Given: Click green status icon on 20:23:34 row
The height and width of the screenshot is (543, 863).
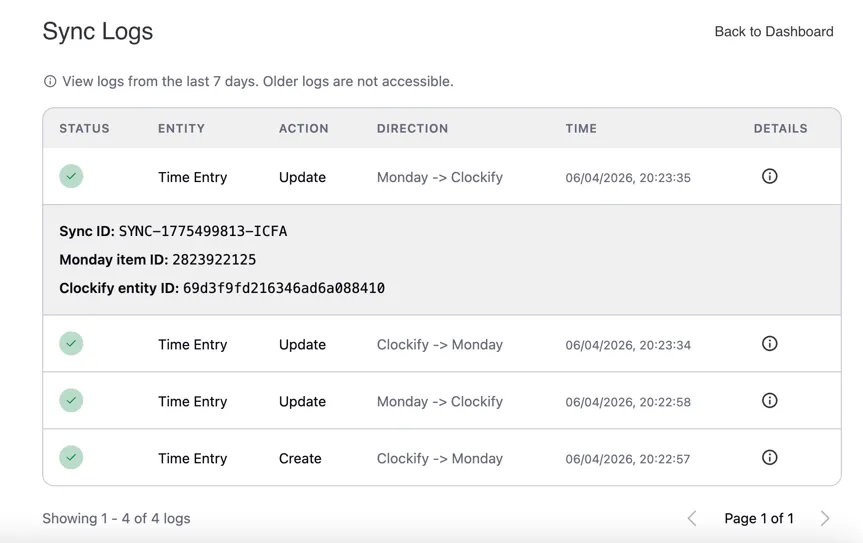Looking at the screenshot, I should [71, 343].
